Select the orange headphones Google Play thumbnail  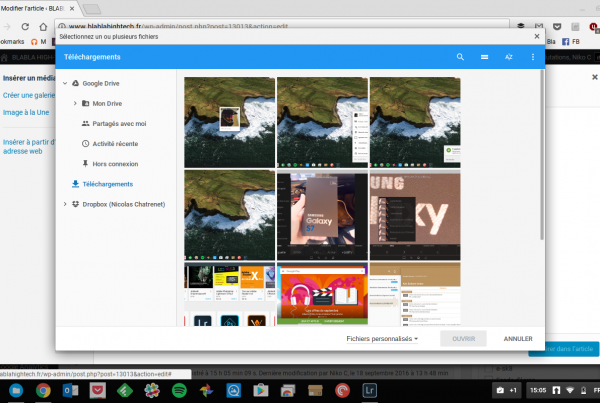click(322, 294)
